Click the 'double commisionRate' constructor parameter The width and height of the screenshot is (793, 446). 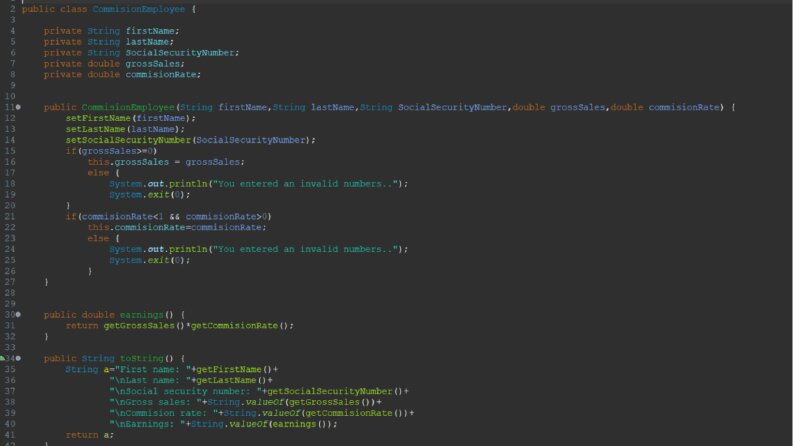coord(665,107)
